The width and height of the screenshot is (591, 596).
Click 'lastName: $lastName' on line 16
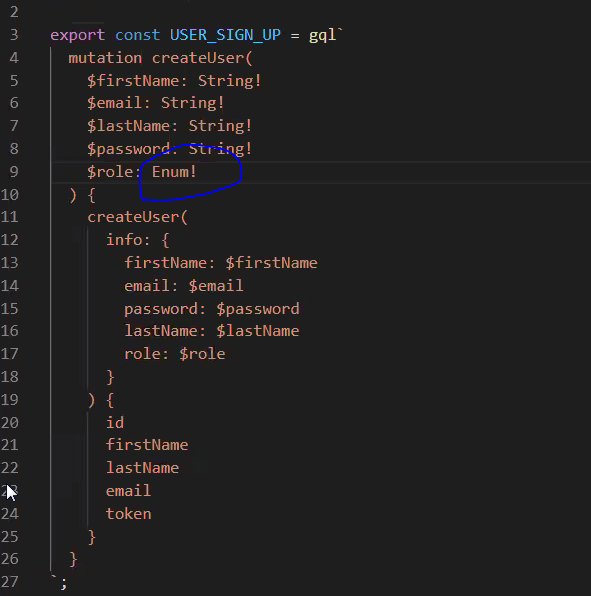pyautogui.click(x=212, y=331)
